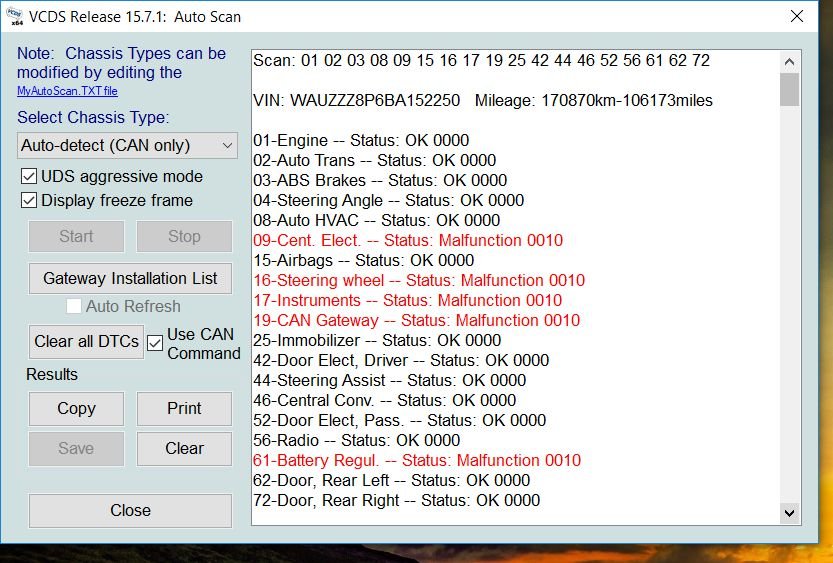Viewport: 833px width, 563px height.
Task: Click 03-ABS Brakes status line
Action: pyautogui.click(x=380, y=181)
